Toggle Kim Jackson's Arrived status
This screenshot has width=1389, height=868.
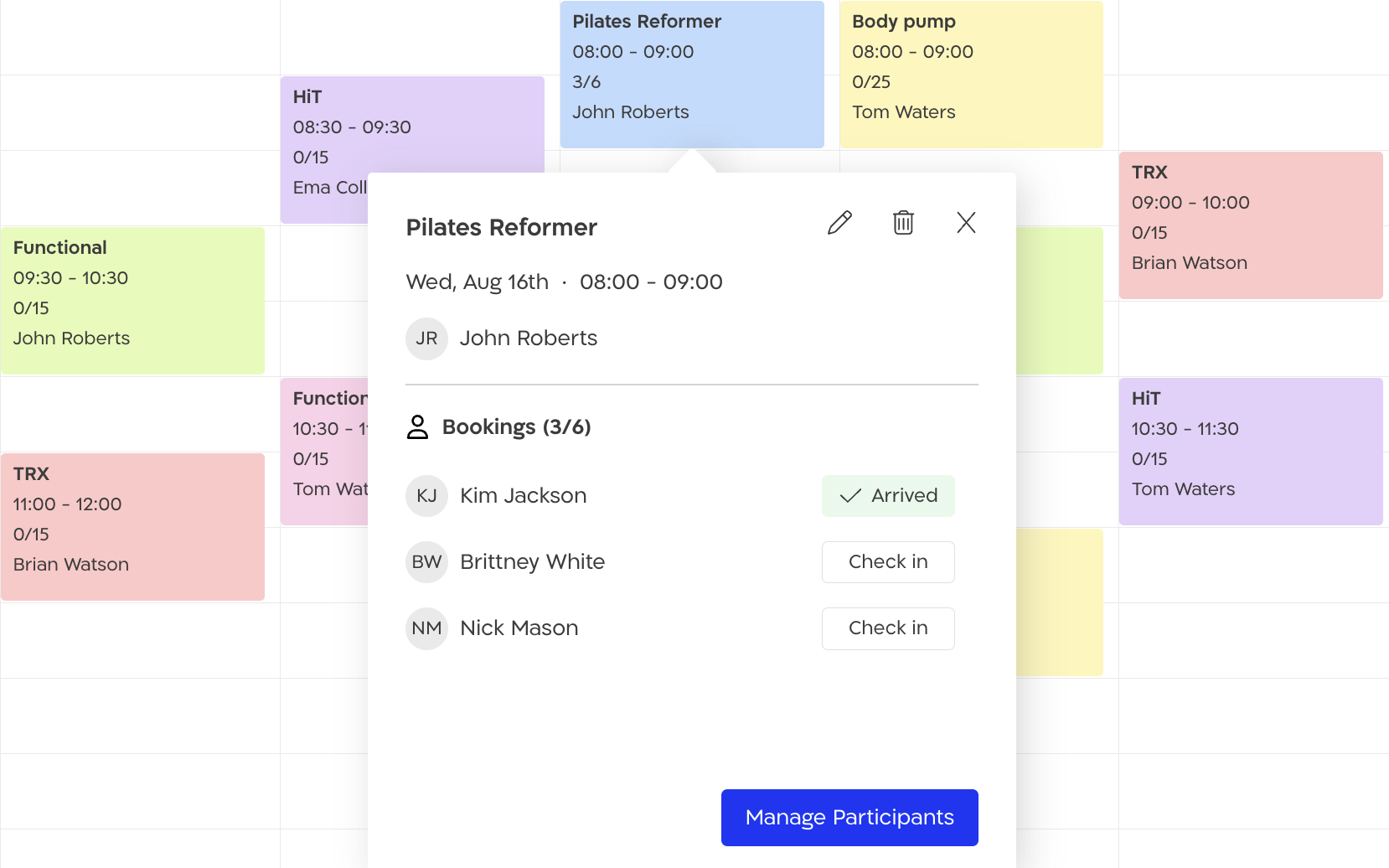tap(887, 495)
